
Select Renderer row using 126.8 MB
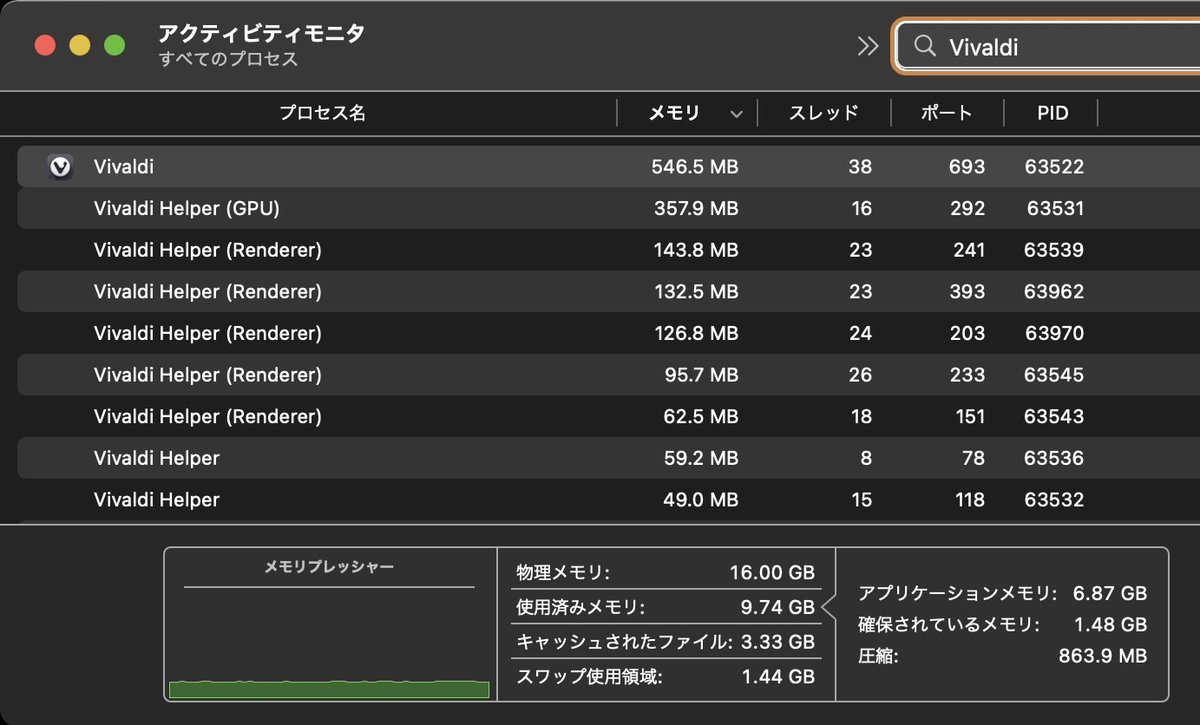tap(609, 333)
